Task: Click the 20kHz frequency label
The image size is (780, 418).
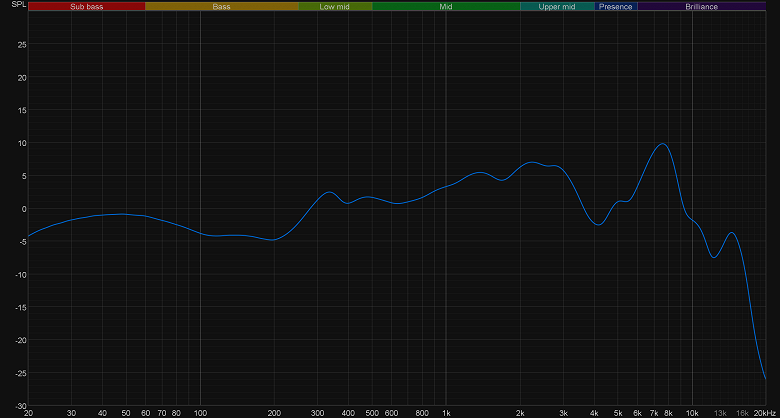Action: click(x=767, y=413)
